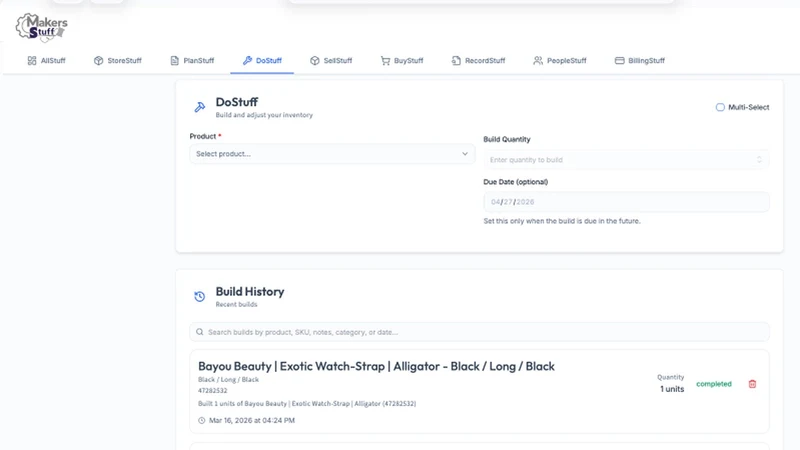Viewport: 800px width, 450px height.
Task: Switch to the PlanStuff tab
Action: (x=192, y=61)
